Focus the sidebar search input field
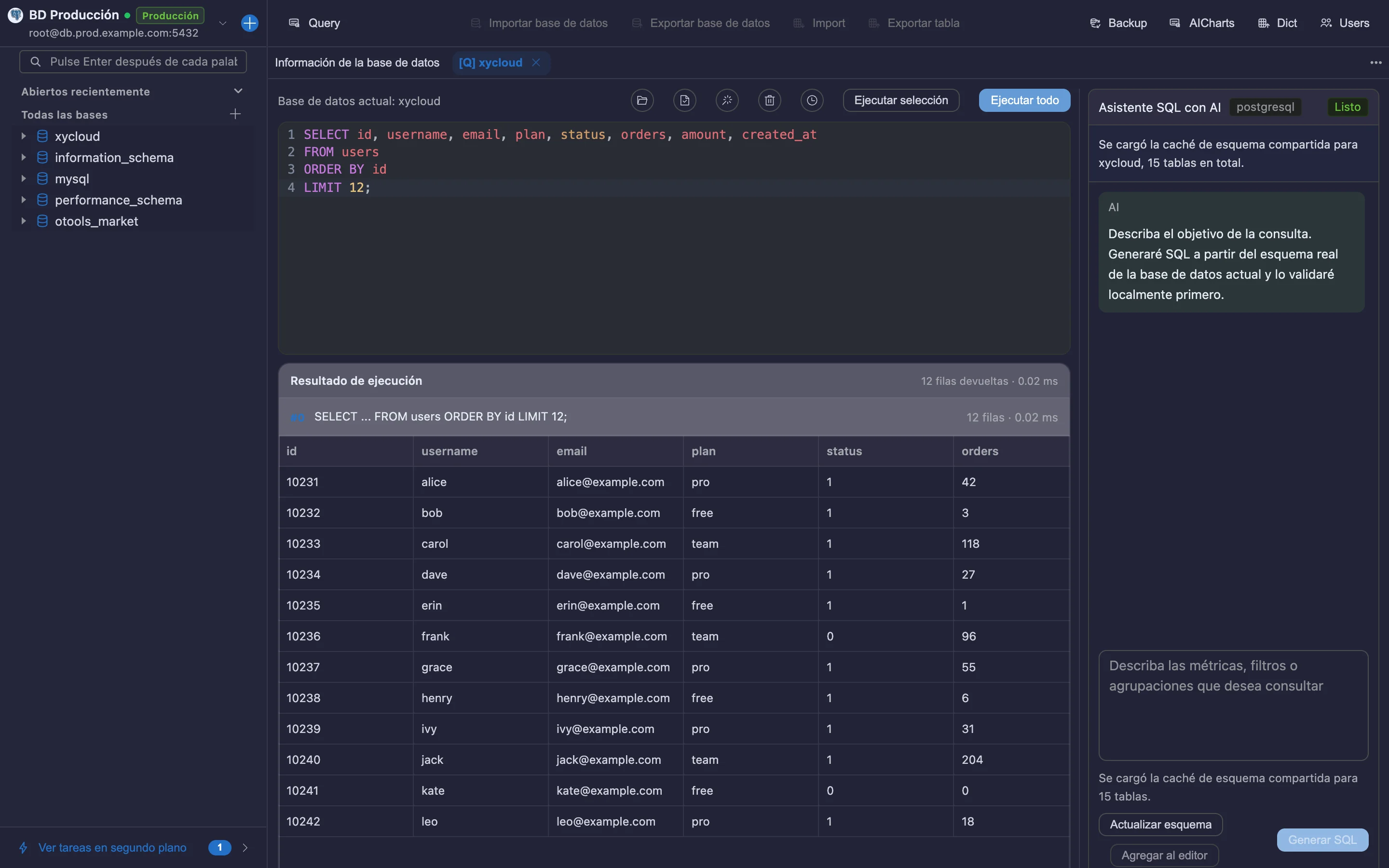 click(x=133, y=61)
